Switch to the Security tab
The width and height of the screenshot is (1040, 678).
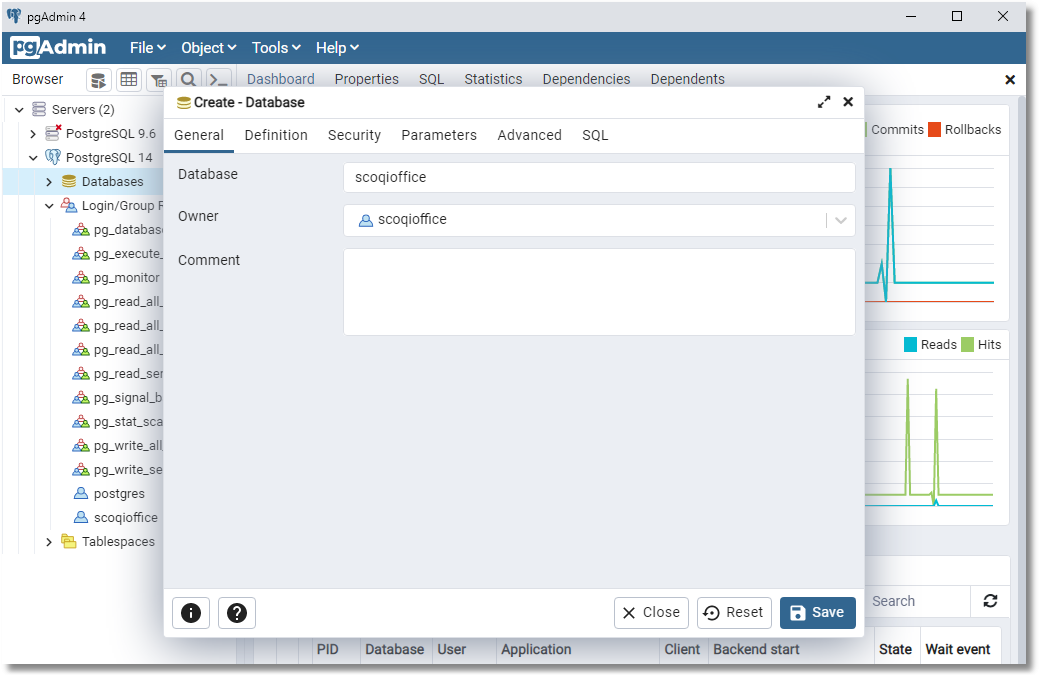354,135
